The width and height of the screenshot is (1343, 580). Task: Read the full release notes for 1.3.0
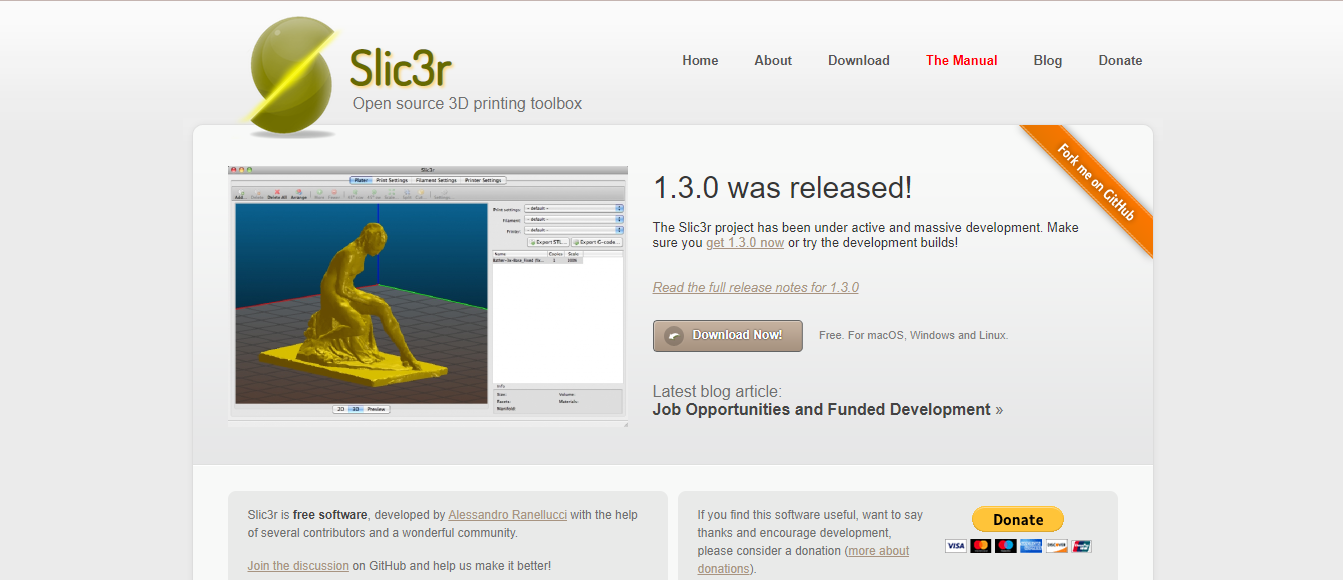tap(756, 287)
